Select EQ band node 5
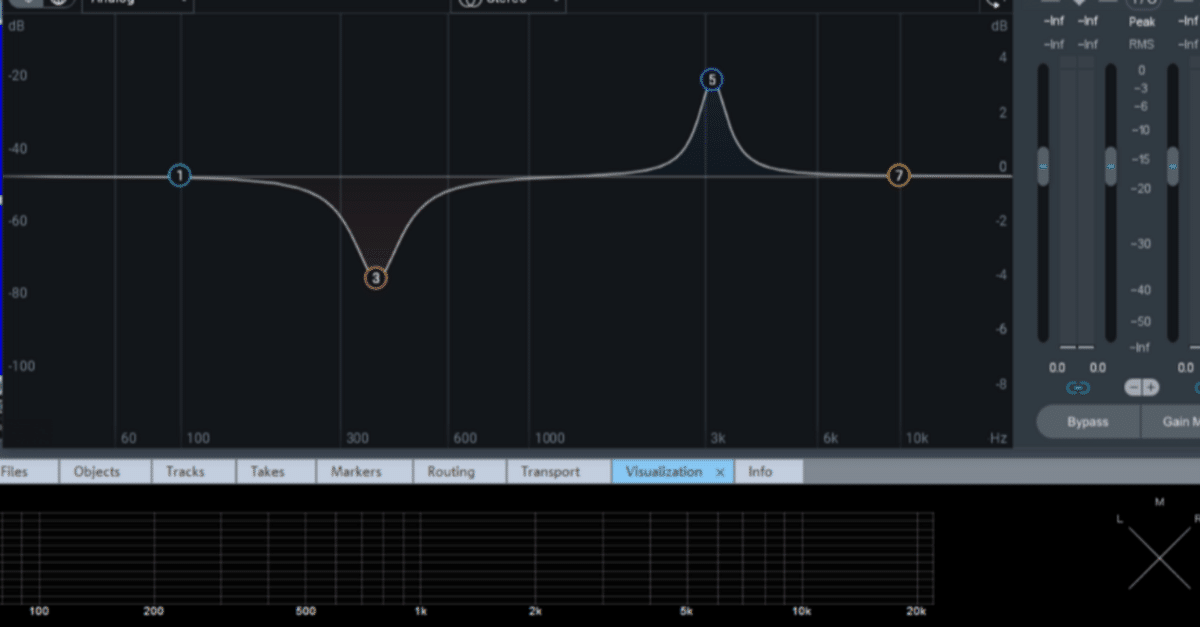The height and width of the screenshot is (627, 1200). point(712,80)
